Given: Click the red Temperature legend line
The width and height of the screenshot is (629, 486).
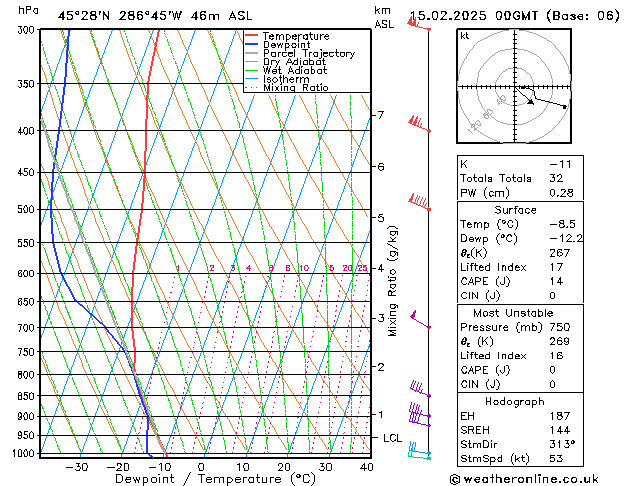Looking at the screenshot, I should tap(252, 36).
